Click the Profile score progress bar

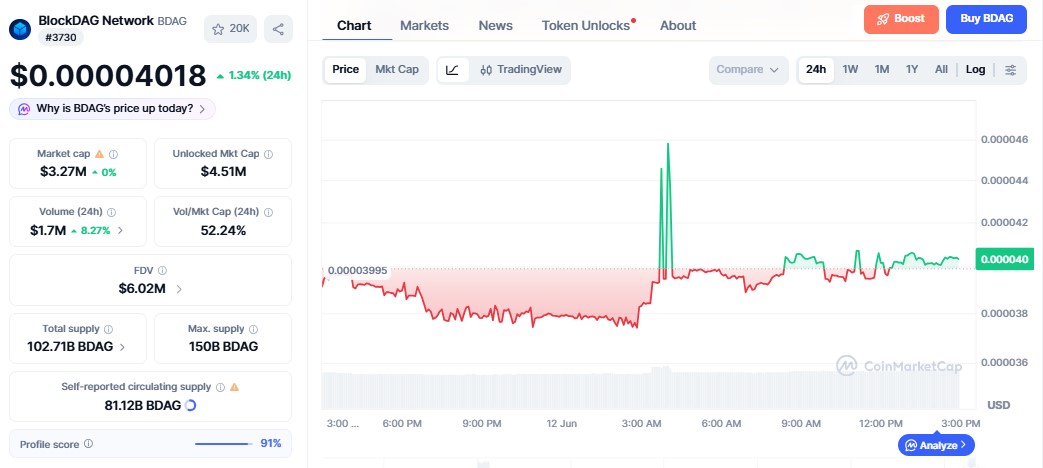(x=224, y=444)
